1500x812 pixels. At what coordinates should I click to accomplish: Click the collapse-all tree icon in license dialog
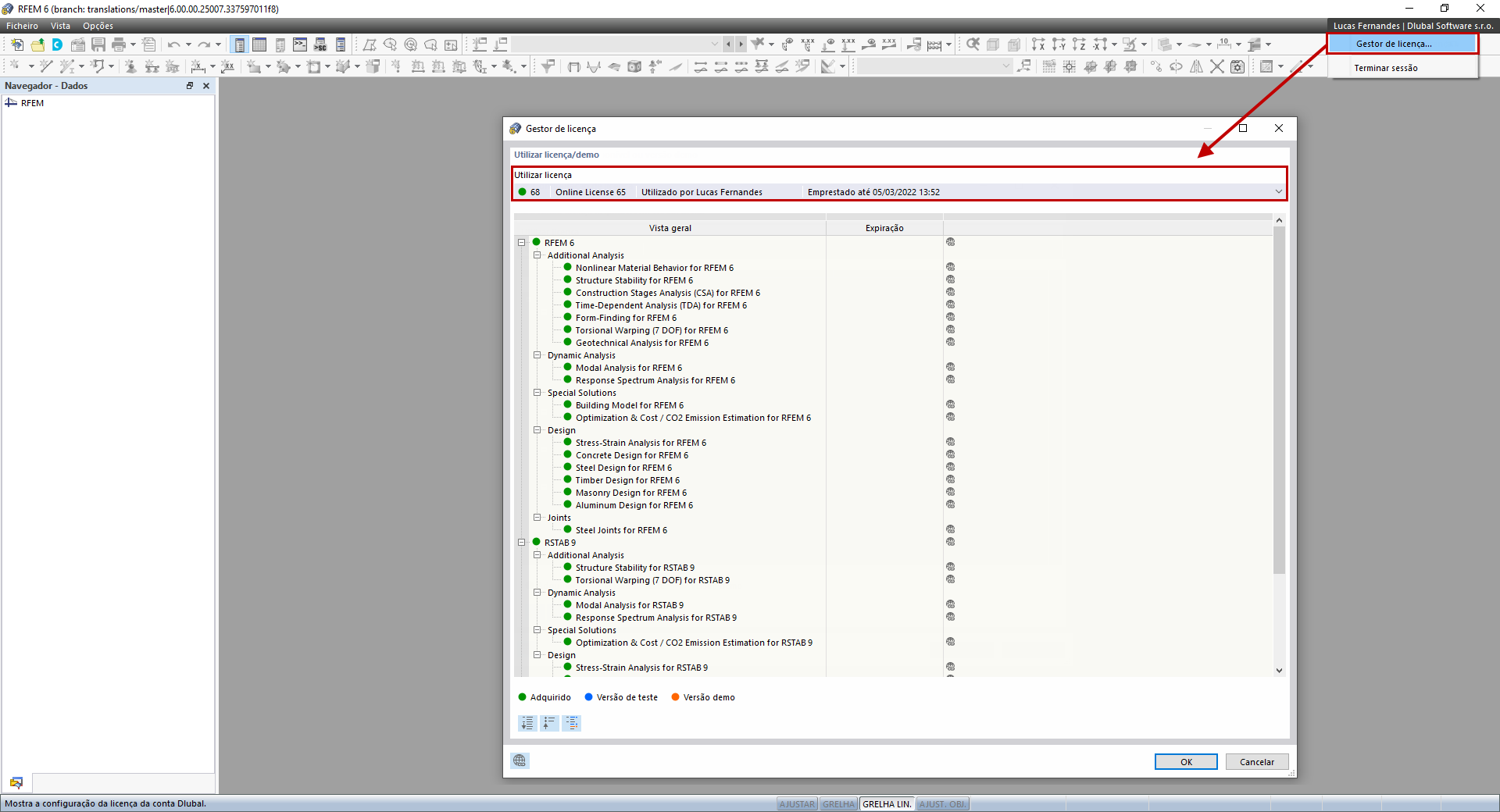[549, 723]
